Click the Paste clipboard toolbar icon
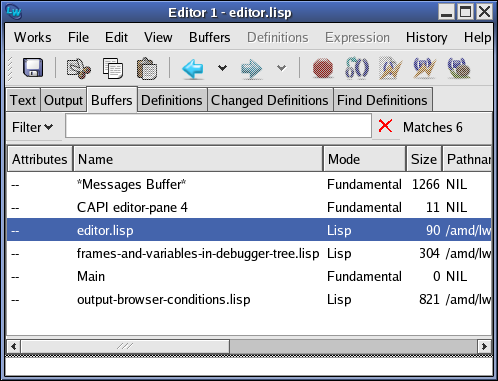The width and height of the screenshot is (498, 381). [x=147, y=68]
